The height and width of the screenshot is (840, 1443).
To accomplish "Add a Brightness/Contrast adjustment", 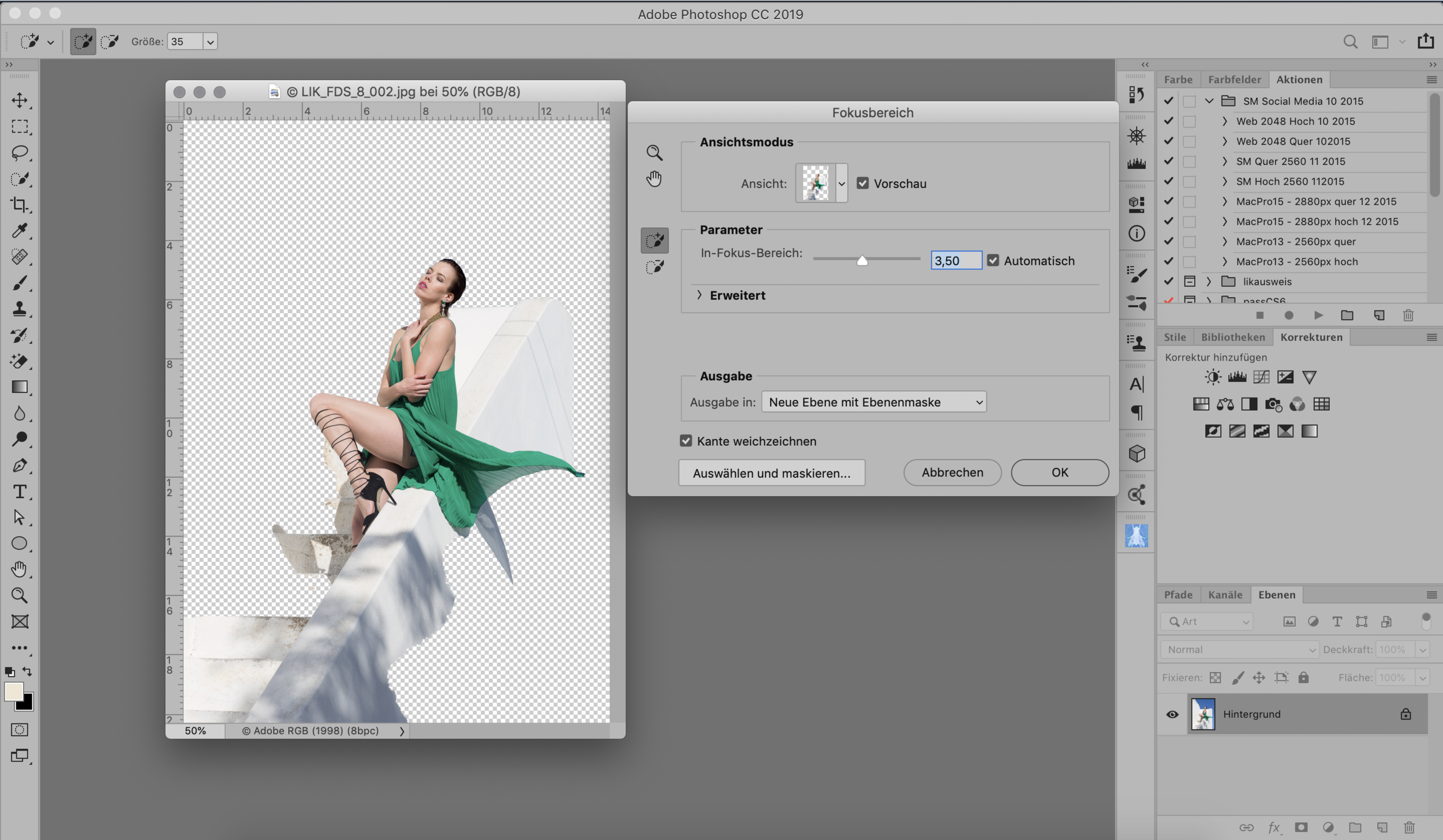I will (x=1213, y=377).
